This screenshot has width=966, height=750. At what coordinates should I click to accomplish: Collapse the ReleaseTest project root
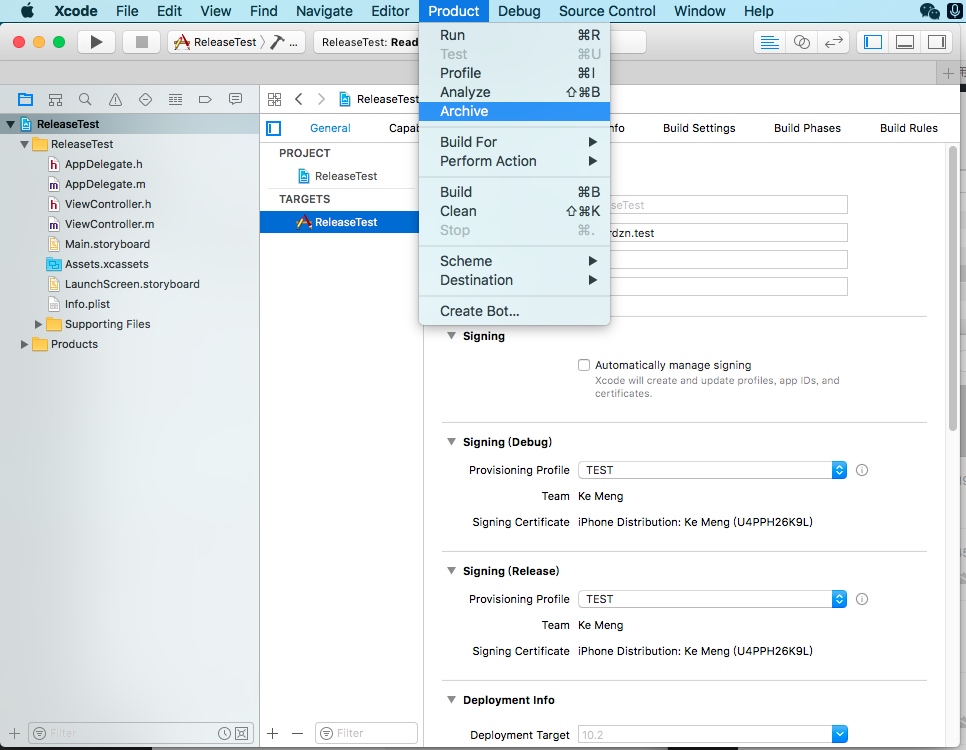point(10,124)
